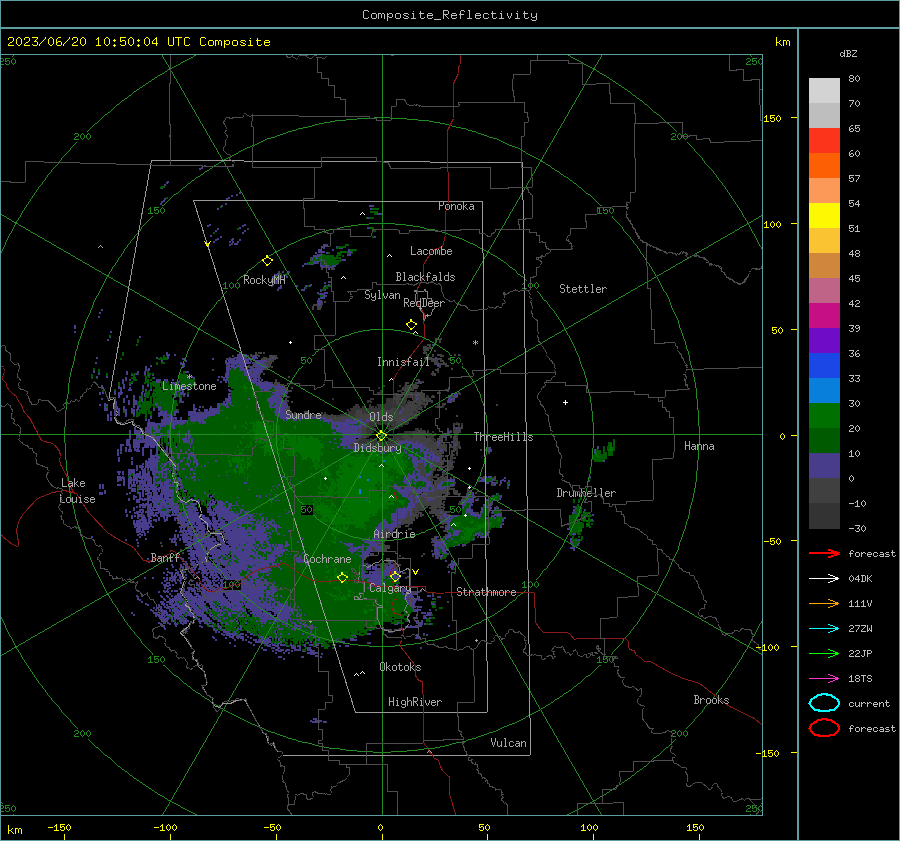Click the Calgary city label
This screenshot has height=841, width=900.
click(x=390, y=588)
